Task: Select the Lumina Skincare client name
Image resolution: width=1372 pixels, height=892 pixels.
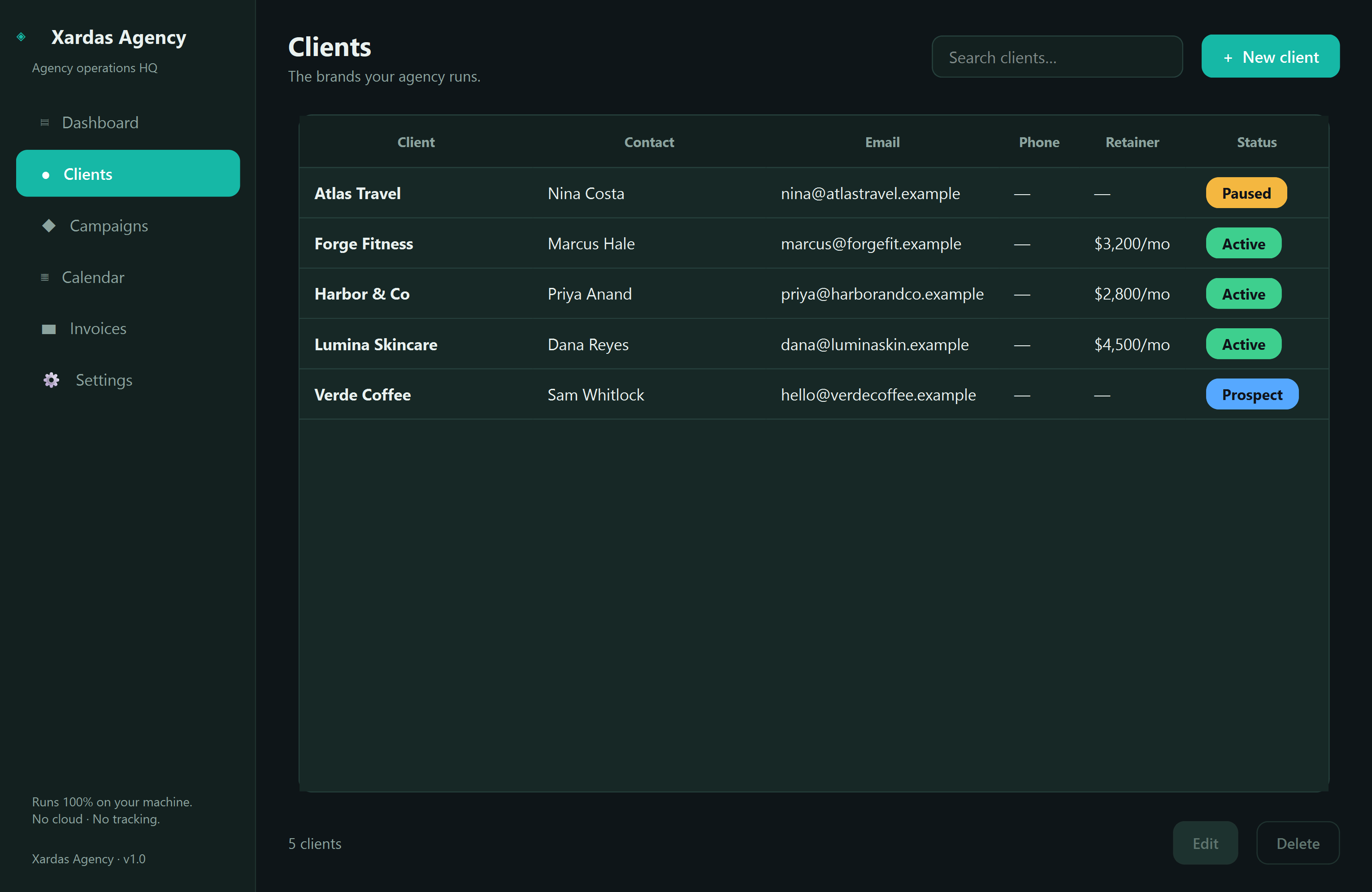Action: pyautogui.click(x=376, y=344)
